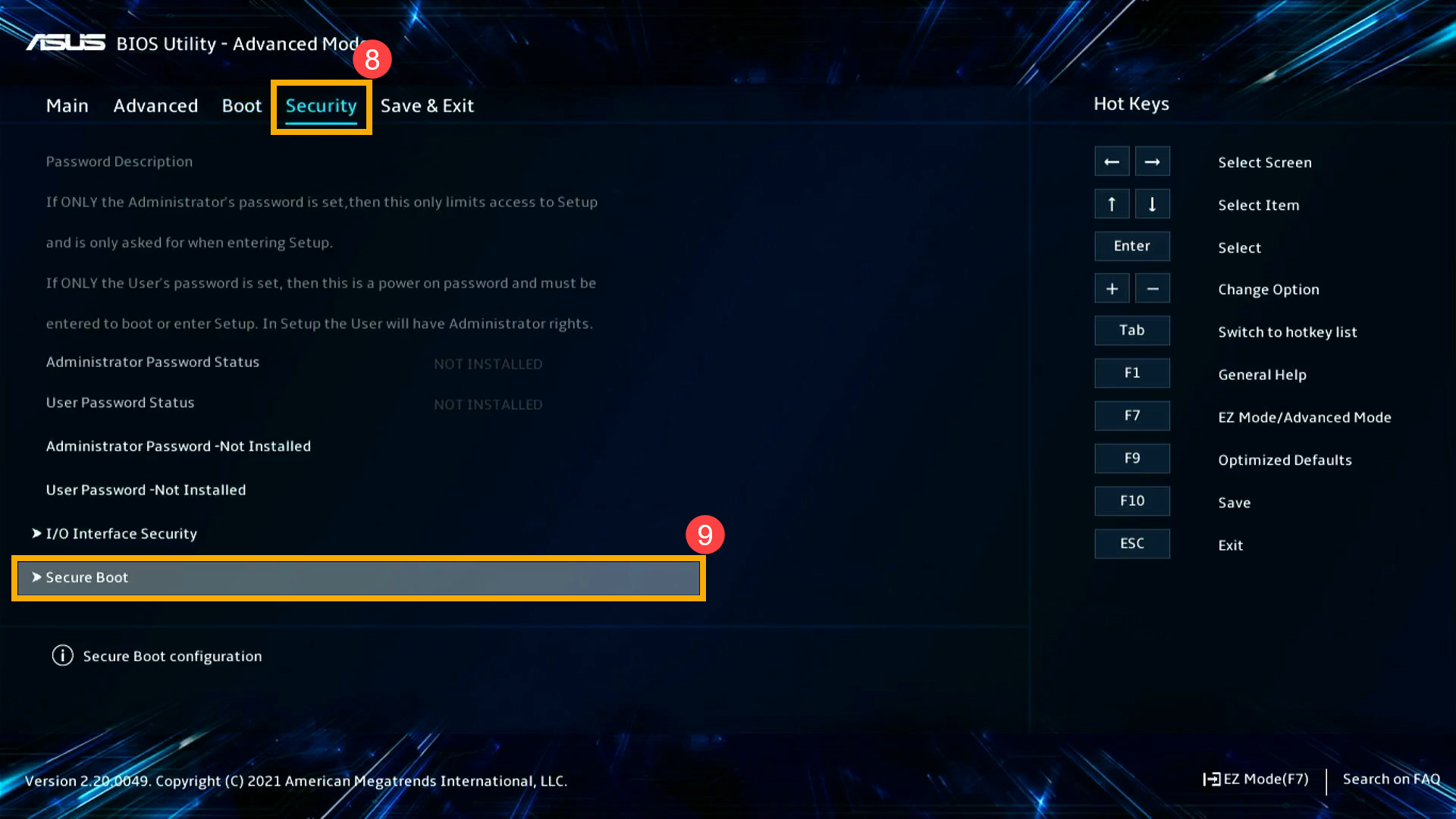
Task: Press F1 for General Help
Action: tap(1131, 373)
